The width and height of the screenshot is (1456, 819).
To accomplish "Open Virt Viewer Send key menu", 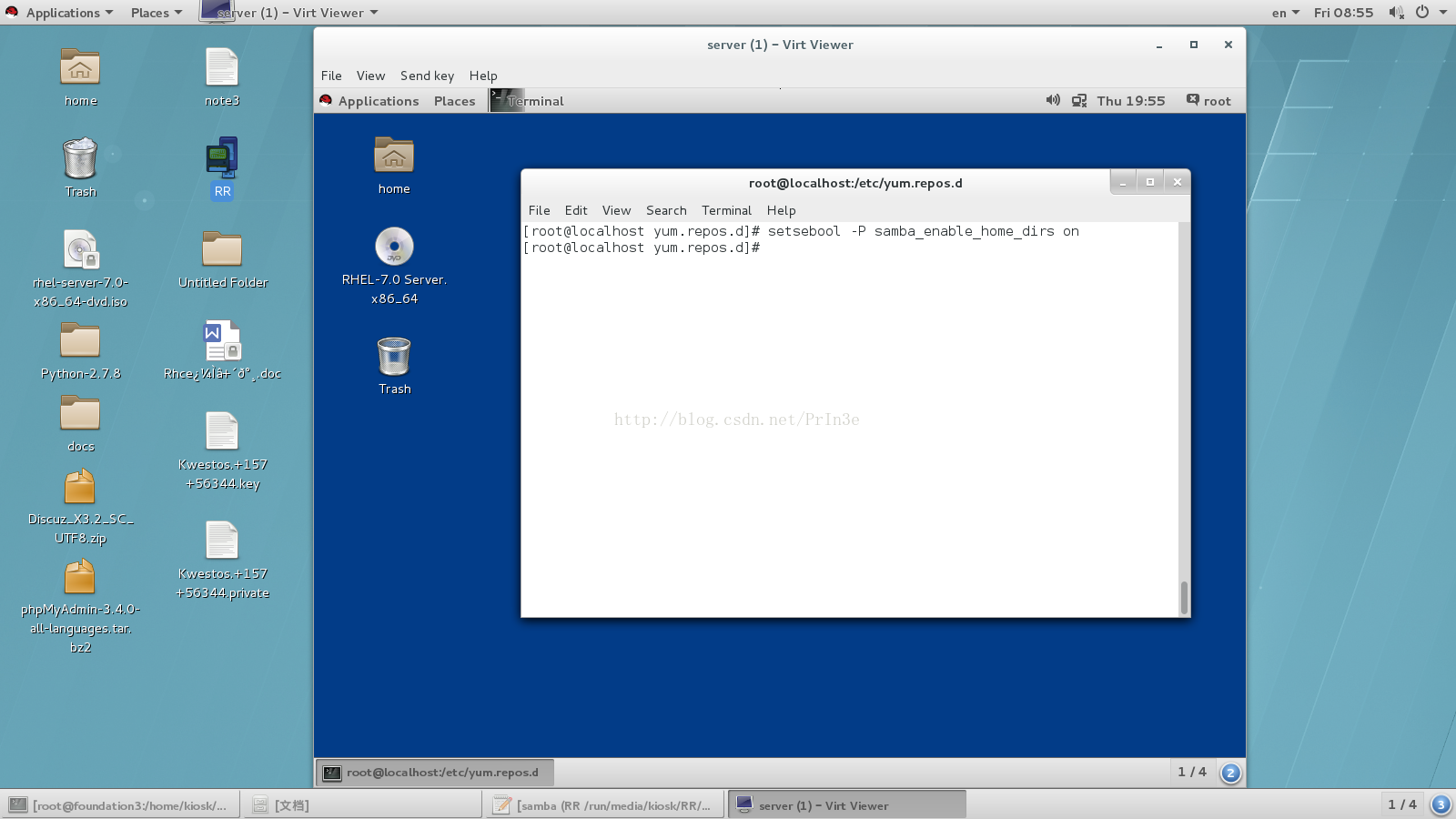I will [427, 76].
